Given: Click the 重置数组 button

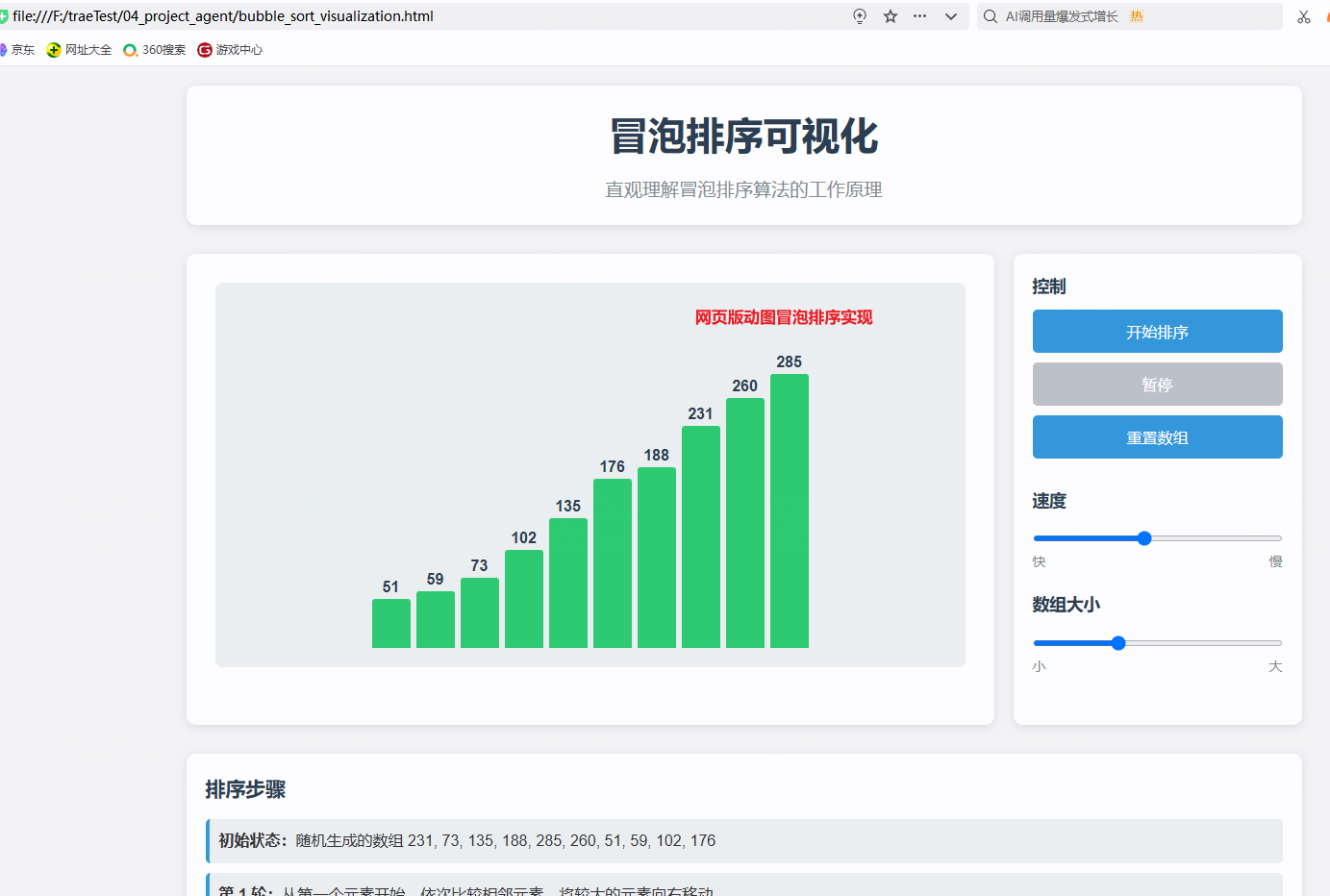Looking at the screenshot, I should pyautogui.click(x=1158, y=437).
